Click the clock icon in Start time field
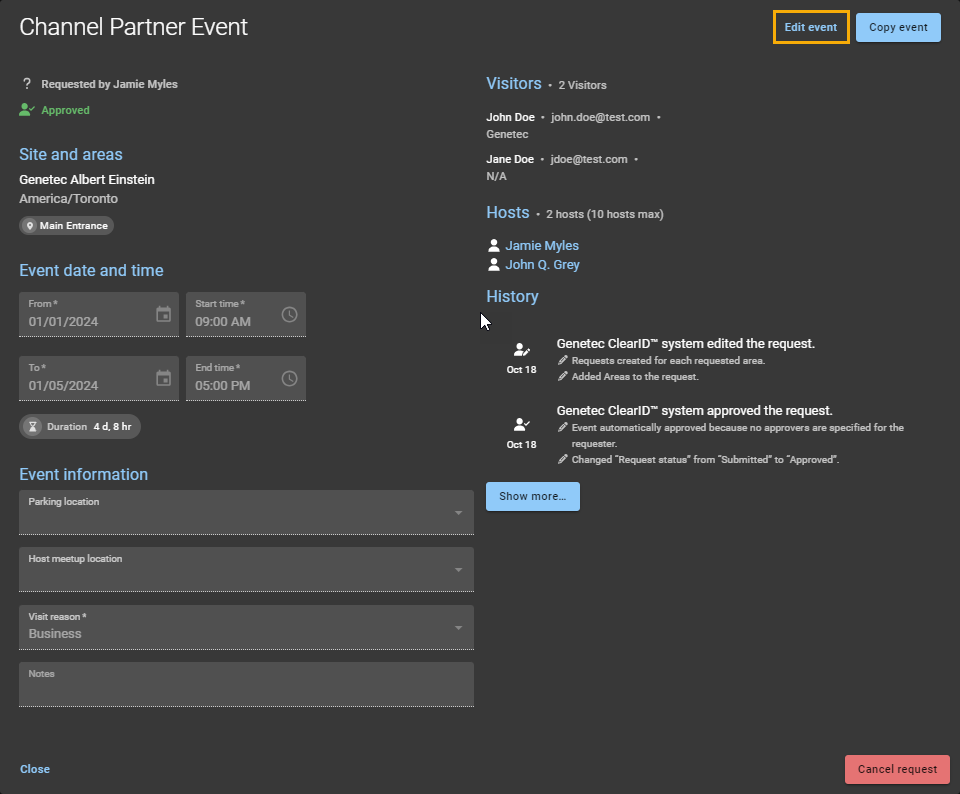This screenshot has height=794, width=960. [289, 314]
